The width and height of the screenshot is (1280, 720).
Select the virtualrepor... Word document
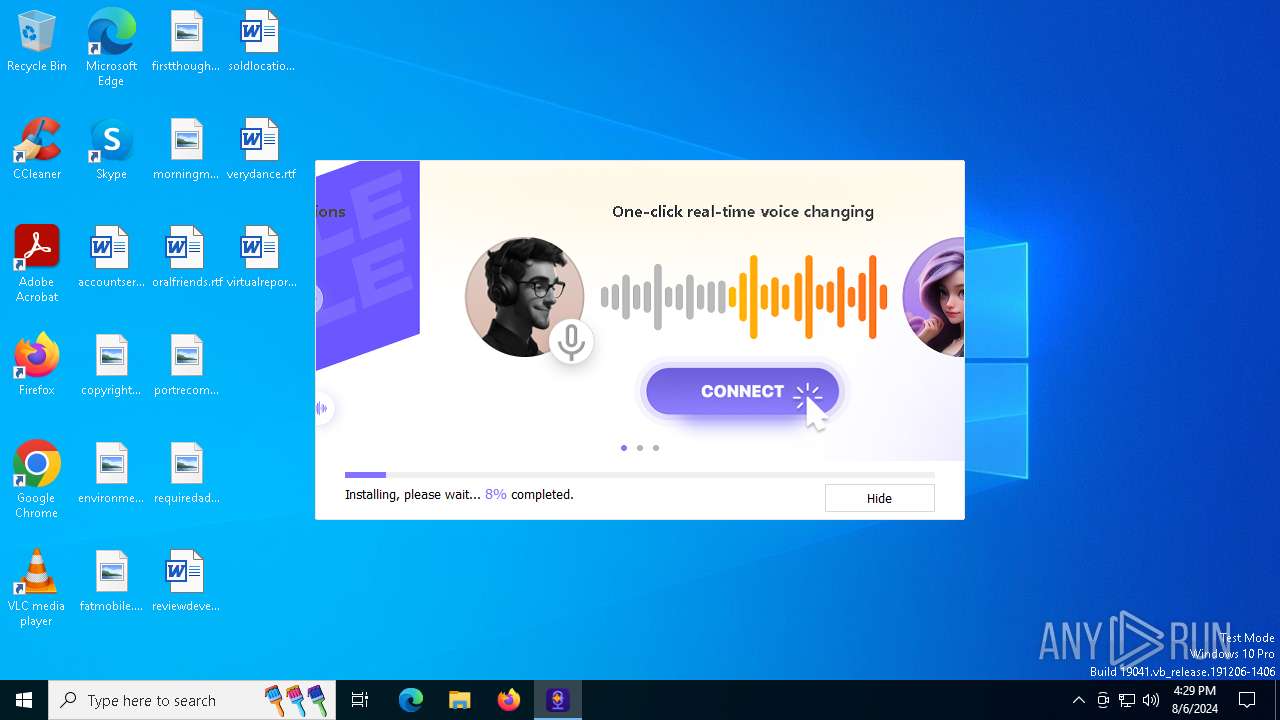(x=261, y=258)
